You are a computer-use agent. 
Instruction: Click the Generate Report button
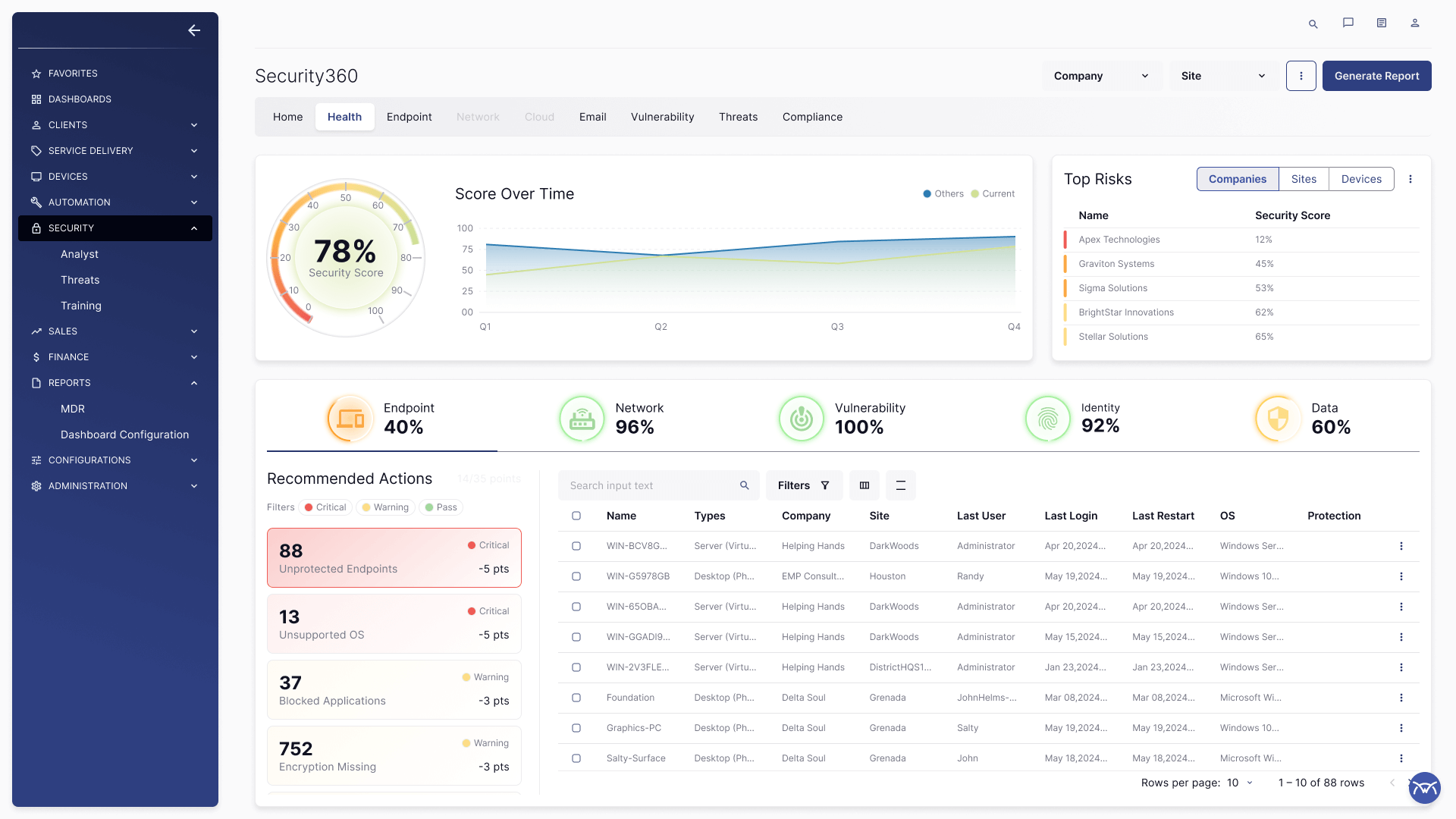(1376, 76)
